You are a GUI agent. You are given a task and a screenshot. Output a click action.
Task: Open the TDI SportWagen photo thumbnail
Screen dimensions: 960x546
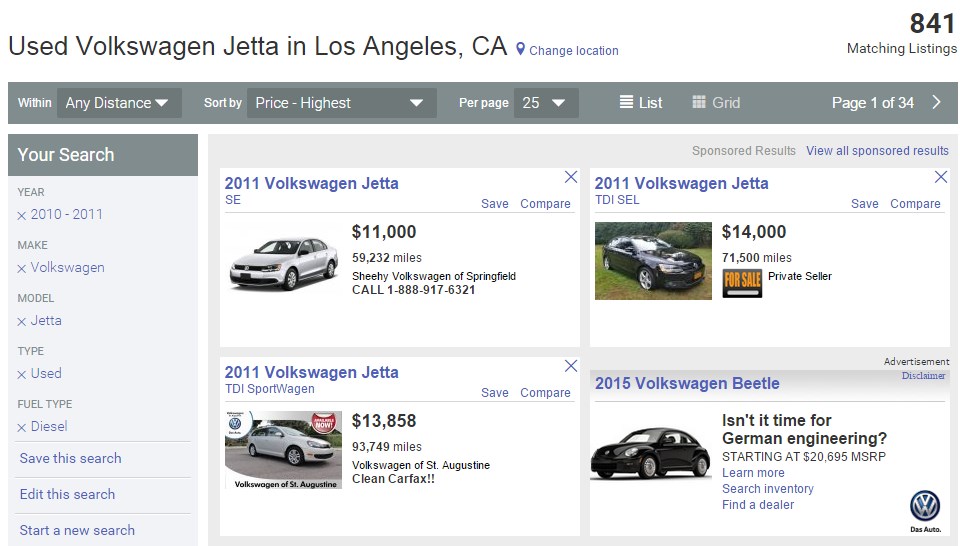click(x=283, y=450)
